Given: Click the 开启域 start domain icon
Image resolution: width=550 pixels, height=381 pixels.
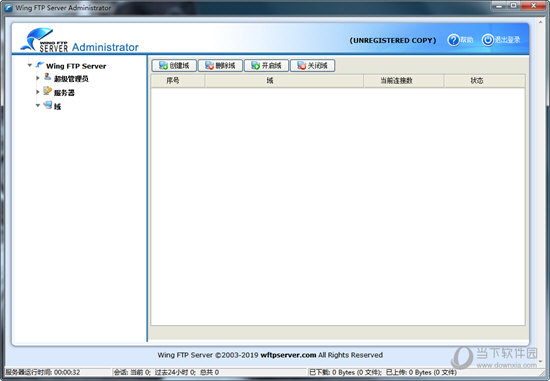Looking at the screenshot, I should 256,66.
